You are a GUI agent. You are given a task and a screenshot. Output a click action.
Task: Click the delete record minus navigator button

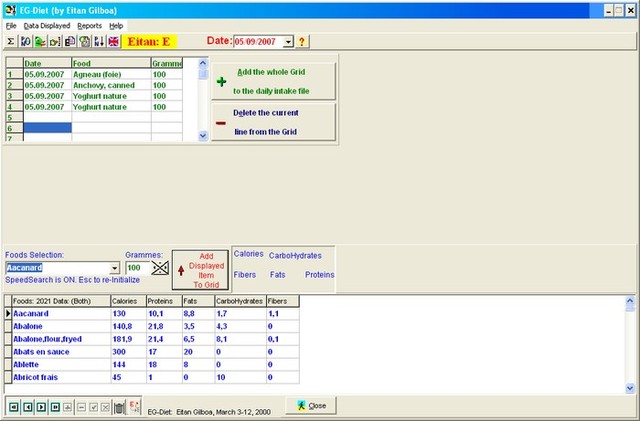81,407
